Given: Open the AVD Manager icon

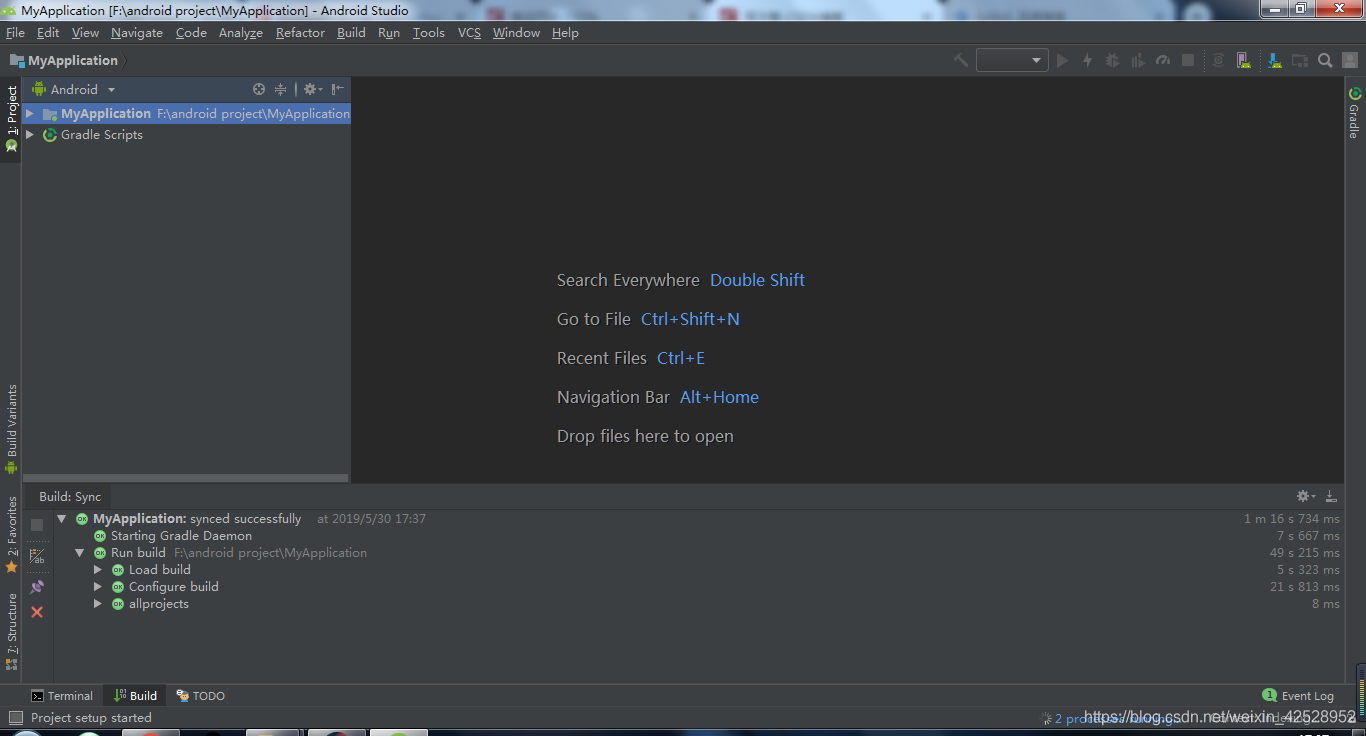Looking at the screenshot, I should tap(1243, 60).
